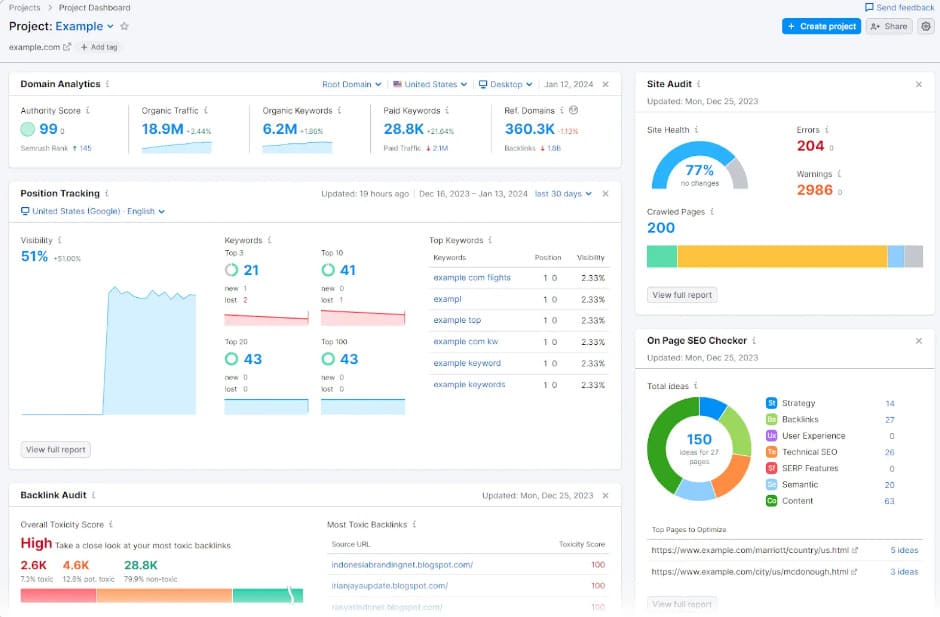The height and width of the screenshot is (617, 940).
Task: Click the 2986 Warnings count
Action: point(814,190)
